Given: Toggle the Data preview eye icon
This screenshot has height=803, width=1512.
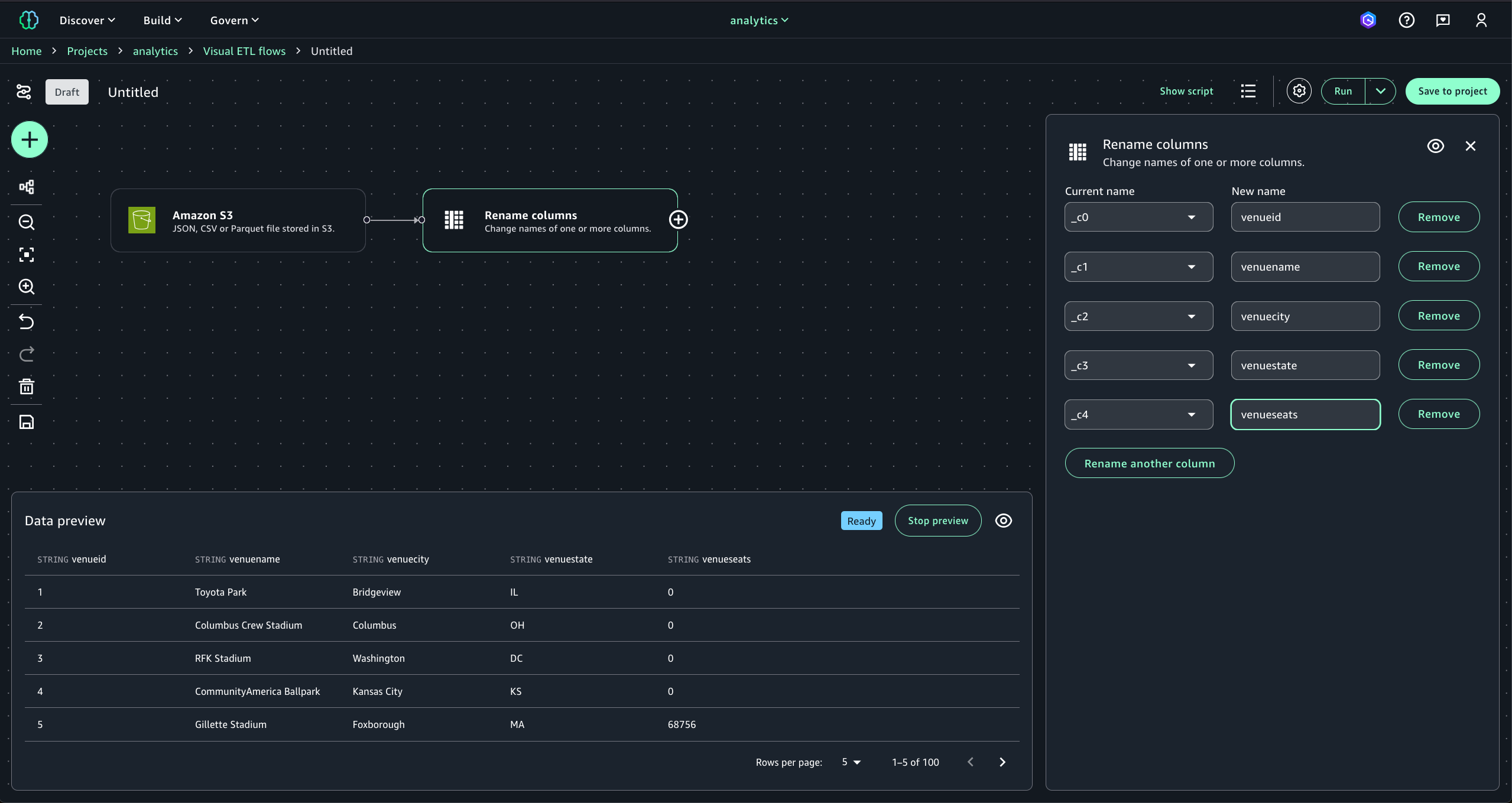Looking at the screenshot, I should 1003,521.
